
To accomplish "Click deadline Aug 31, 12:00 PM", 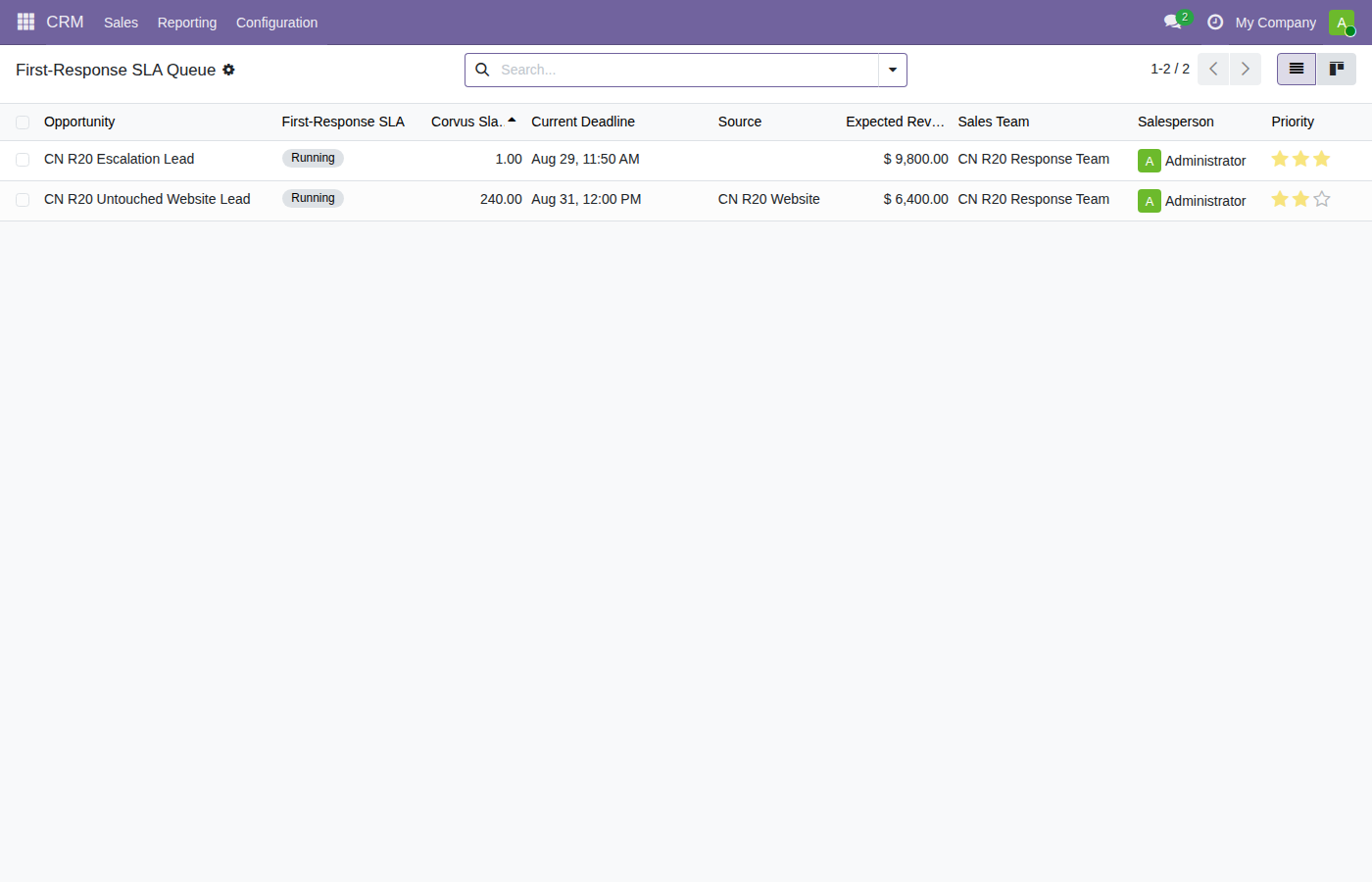I will click(x=586, y=199).
